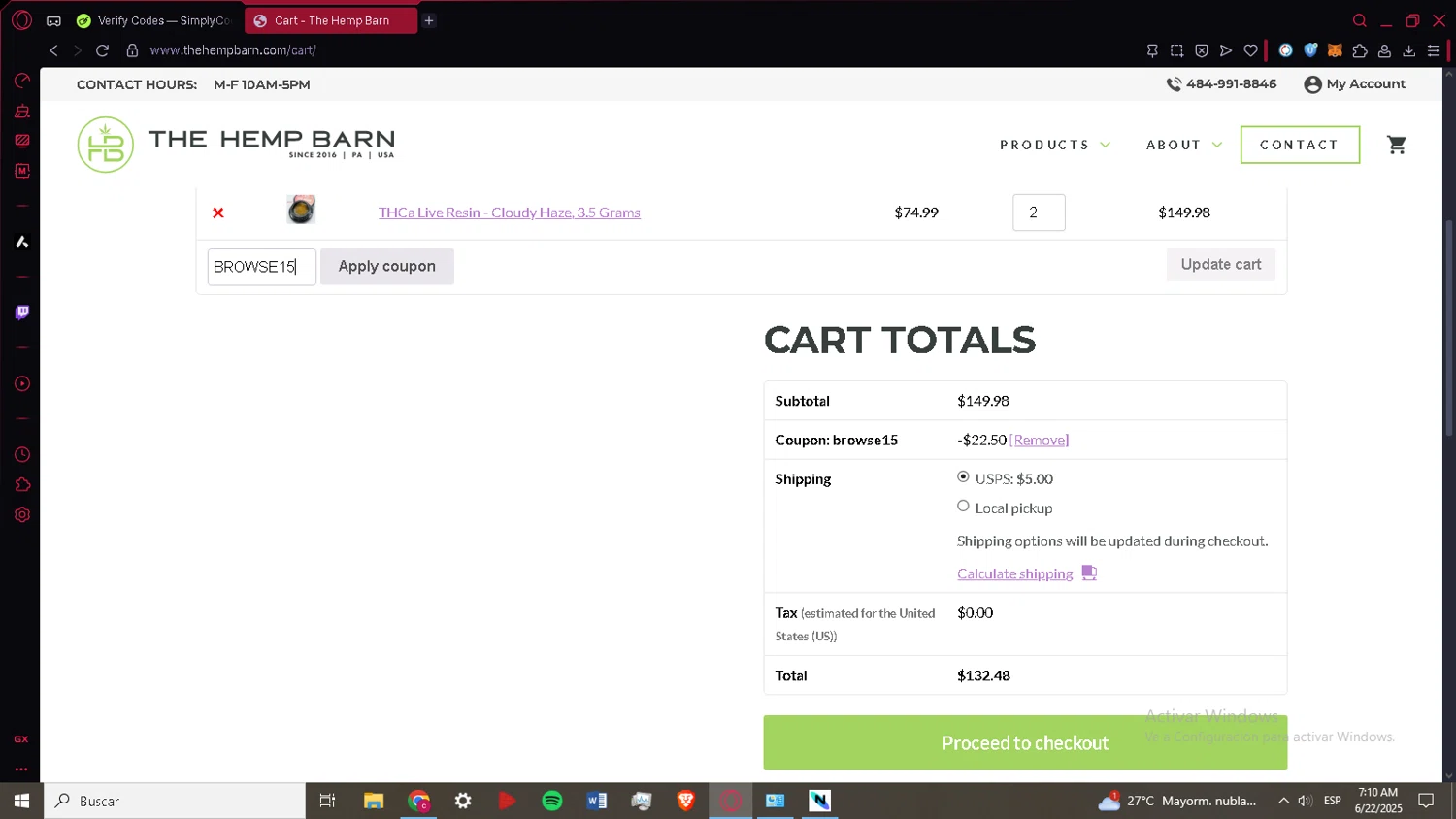Screen dimensions: 1456x819
Task: Click the product thumbnail image
Action: tap(301, 210)
